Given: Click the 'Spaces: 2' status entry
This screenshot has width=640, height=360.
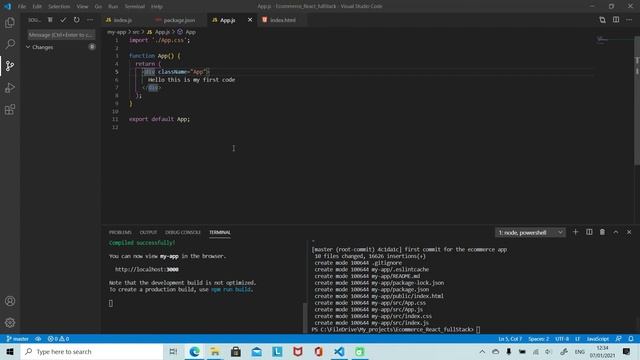Looking at the screenshot, I should (x=538, y=339).
